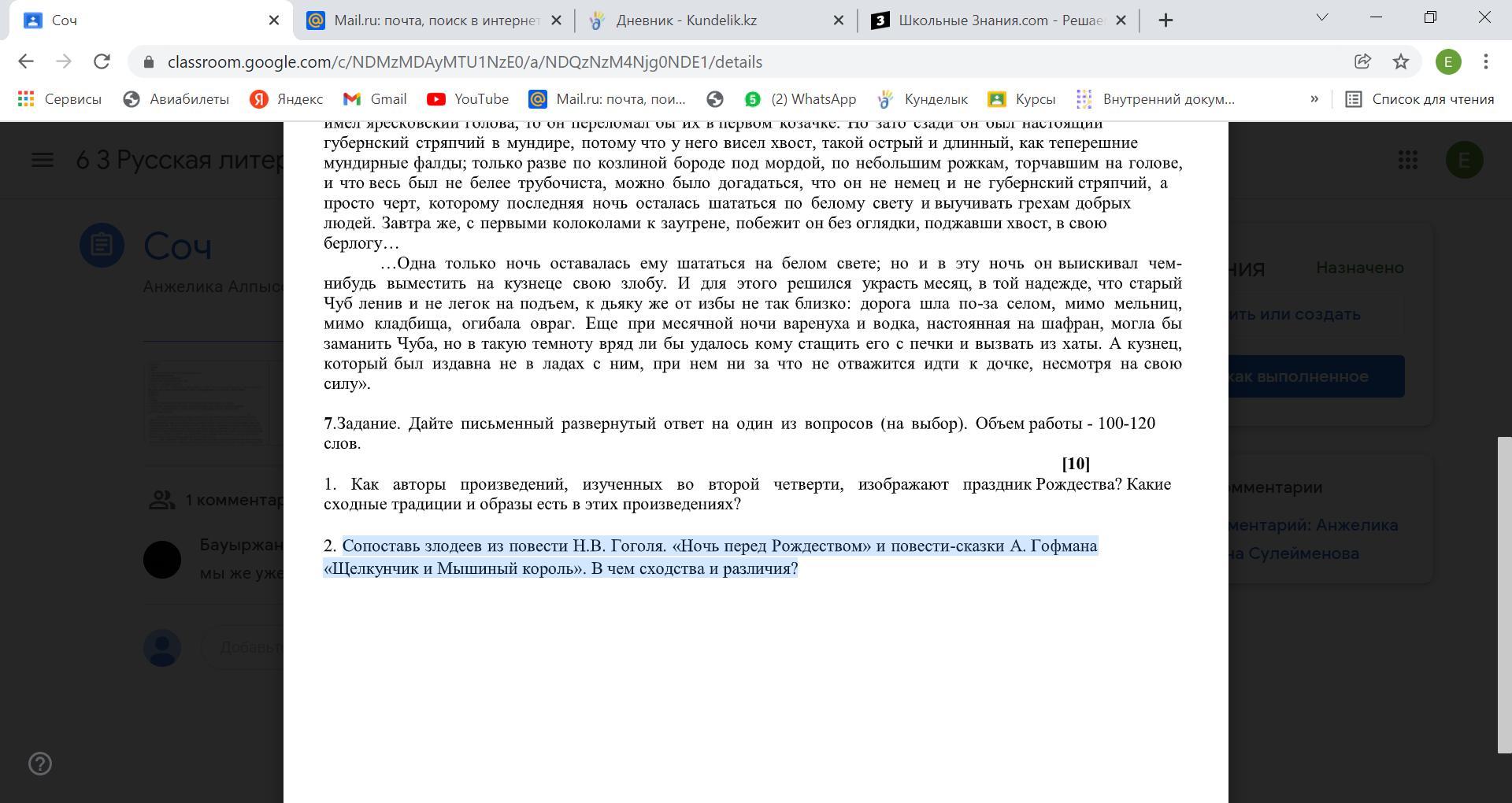Screen dimensions: 1512x803
Task: Open Chrome profile avatar E in toolbar
Action: pyautogui.click(x=1448, y=61)
